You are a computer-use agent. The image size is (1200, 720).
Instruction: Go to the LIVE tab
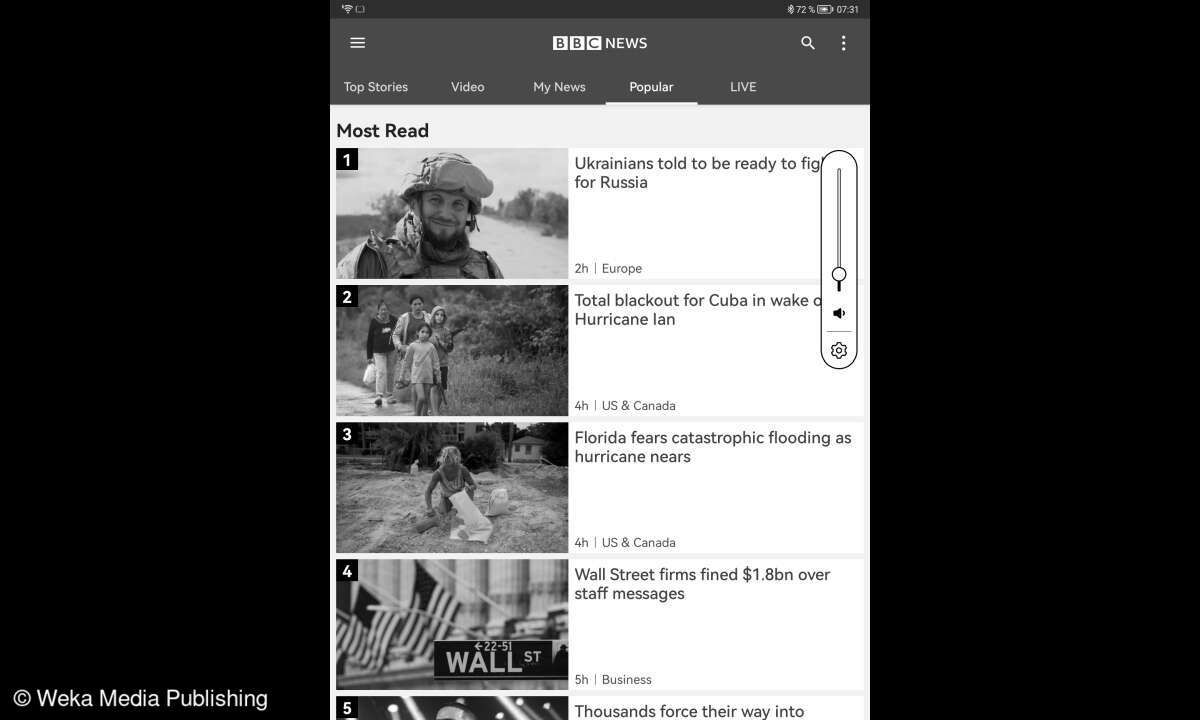point(743,87)
